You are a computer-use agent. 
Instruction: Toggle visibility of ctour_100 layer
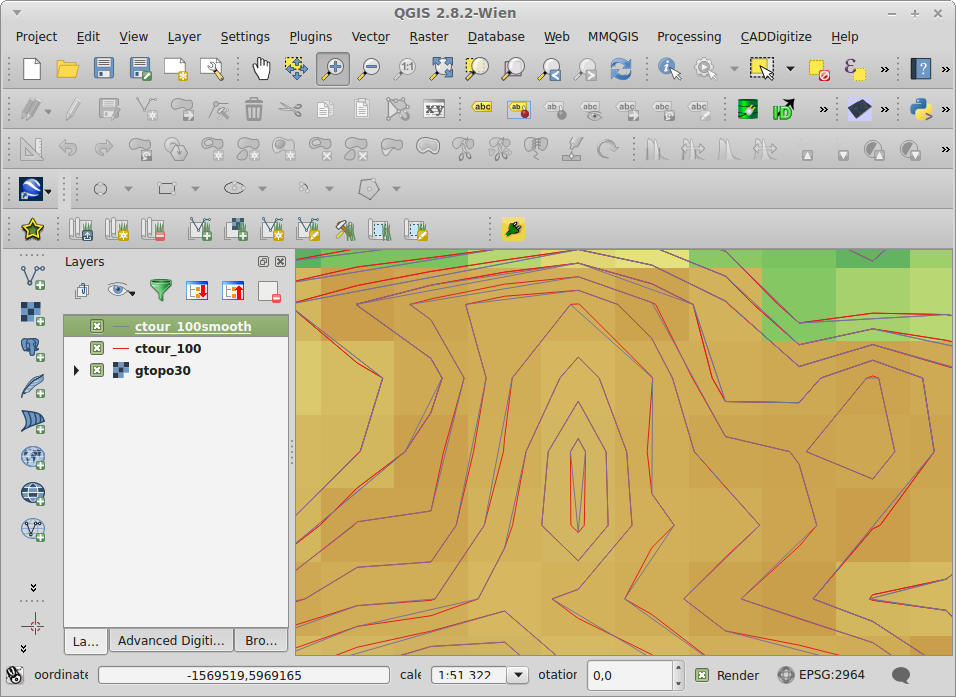point(97,348)
